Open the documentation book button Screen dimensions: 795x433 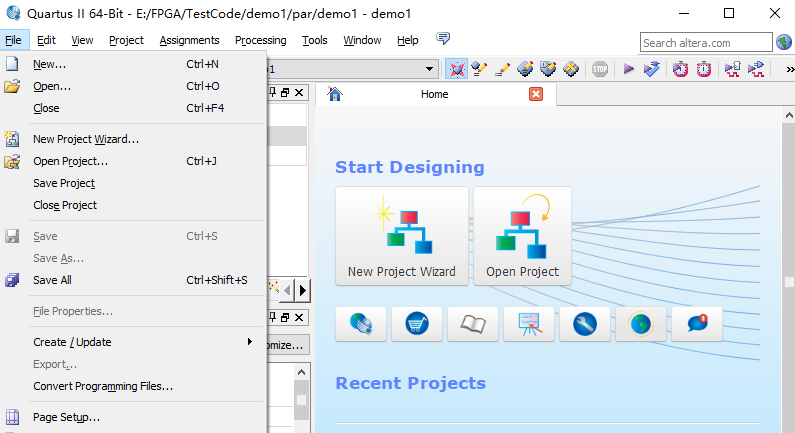(x=473, y=323)
